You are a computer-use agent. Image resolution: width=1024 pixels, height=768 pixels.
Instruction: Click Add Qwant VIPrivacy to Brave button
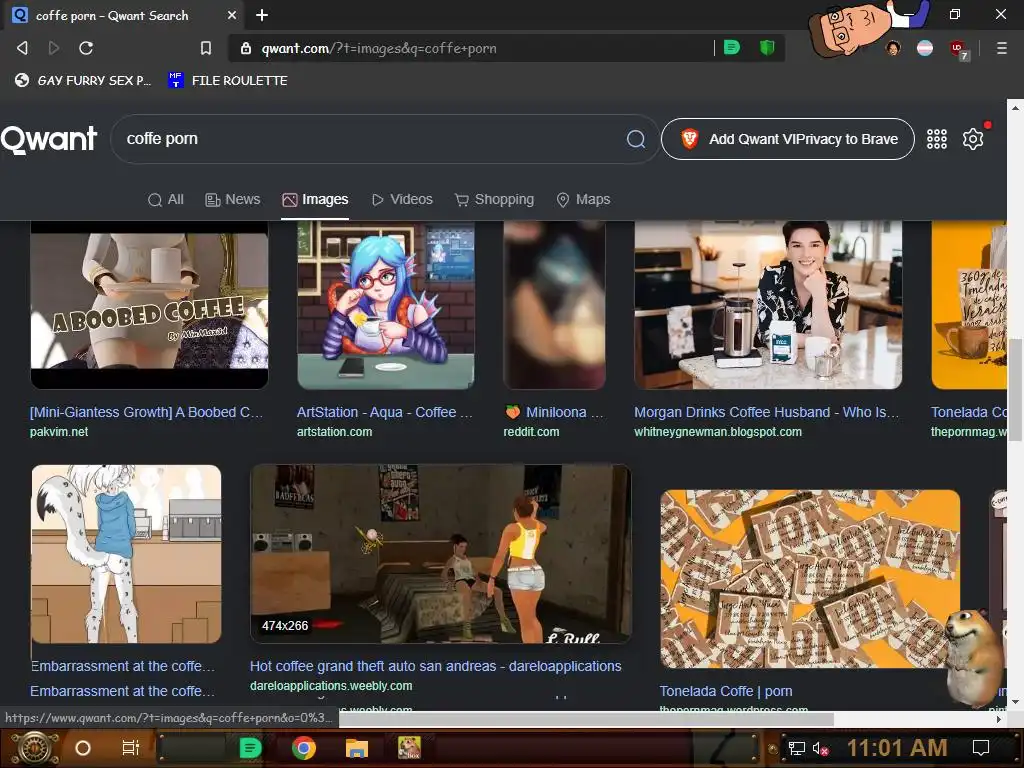pyautogui.click(x=788, y=139)
